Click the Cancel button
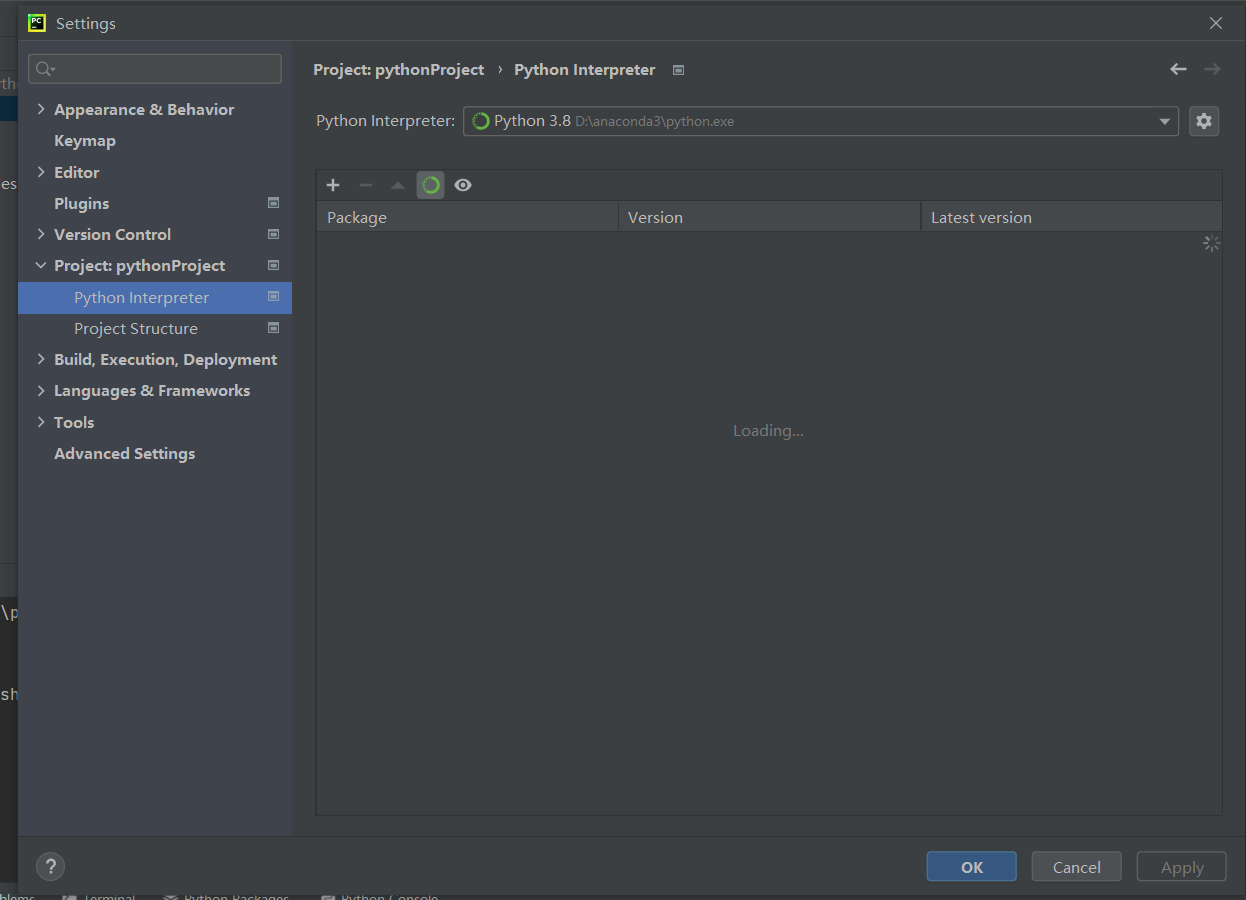Screen dimensions: 1246x900 click(1077, 867)
